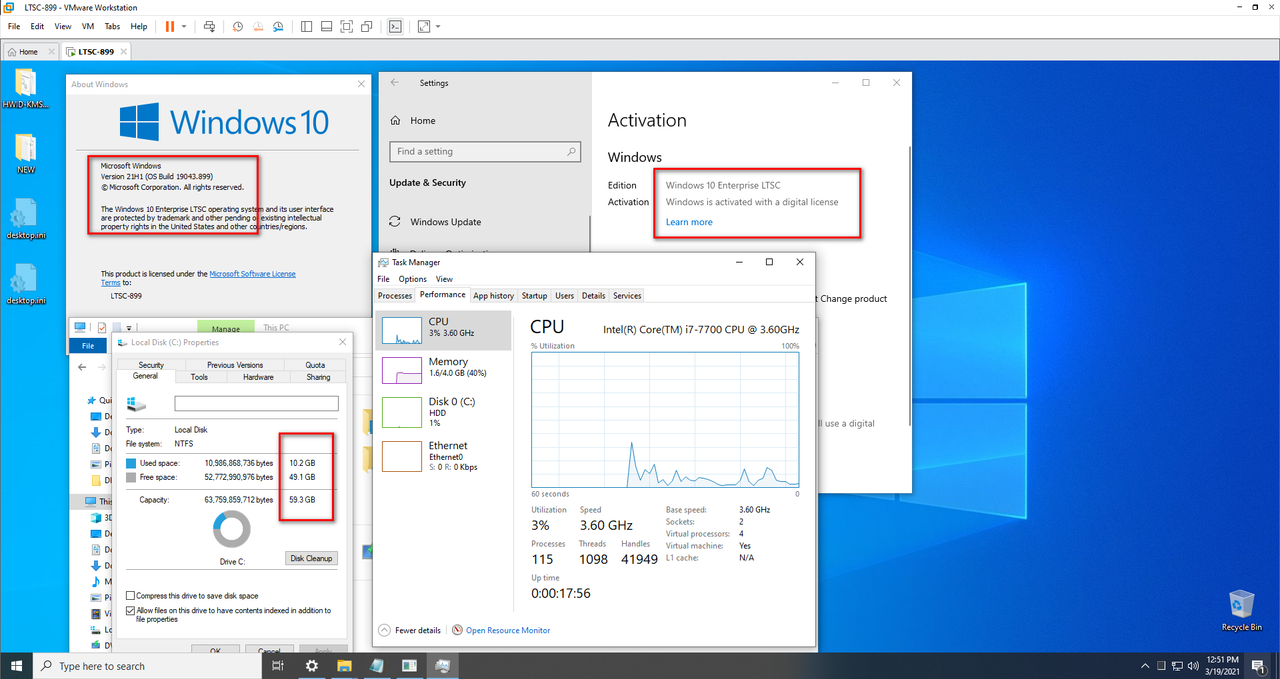Open the Quota tab in disk properties
The height and width of the screenshot is (679, 1280).
[315, 365]
